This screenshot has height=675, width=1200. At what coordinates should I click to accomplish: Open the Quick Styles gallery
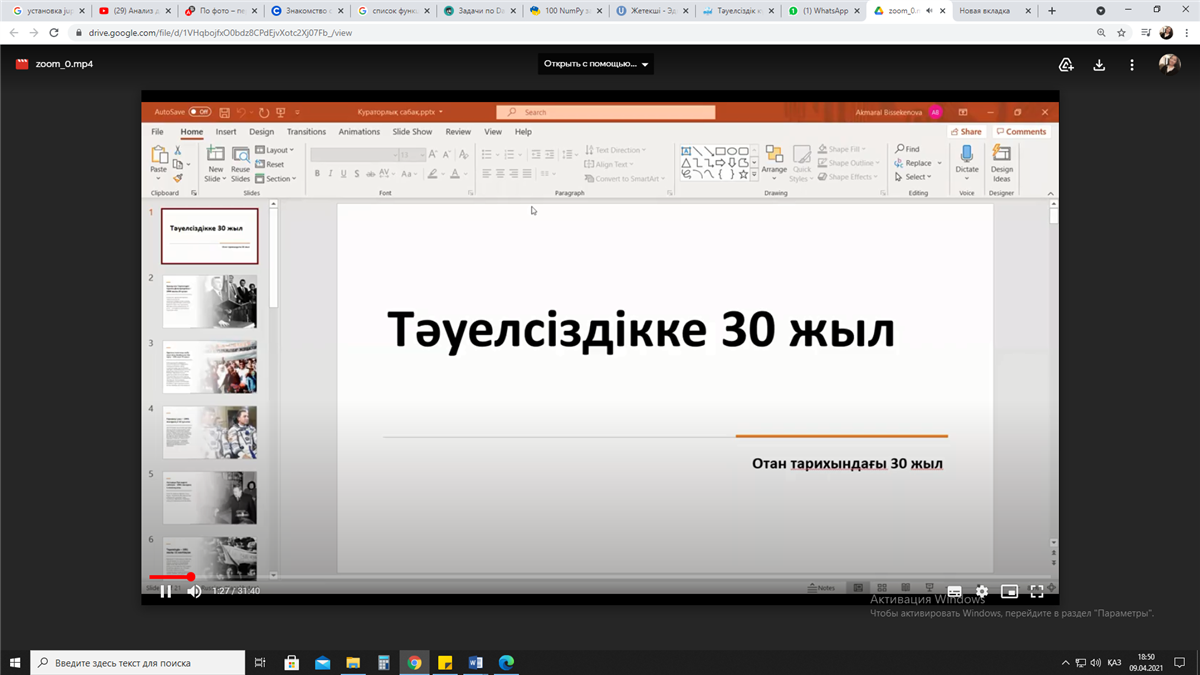(x=802, y=163)
